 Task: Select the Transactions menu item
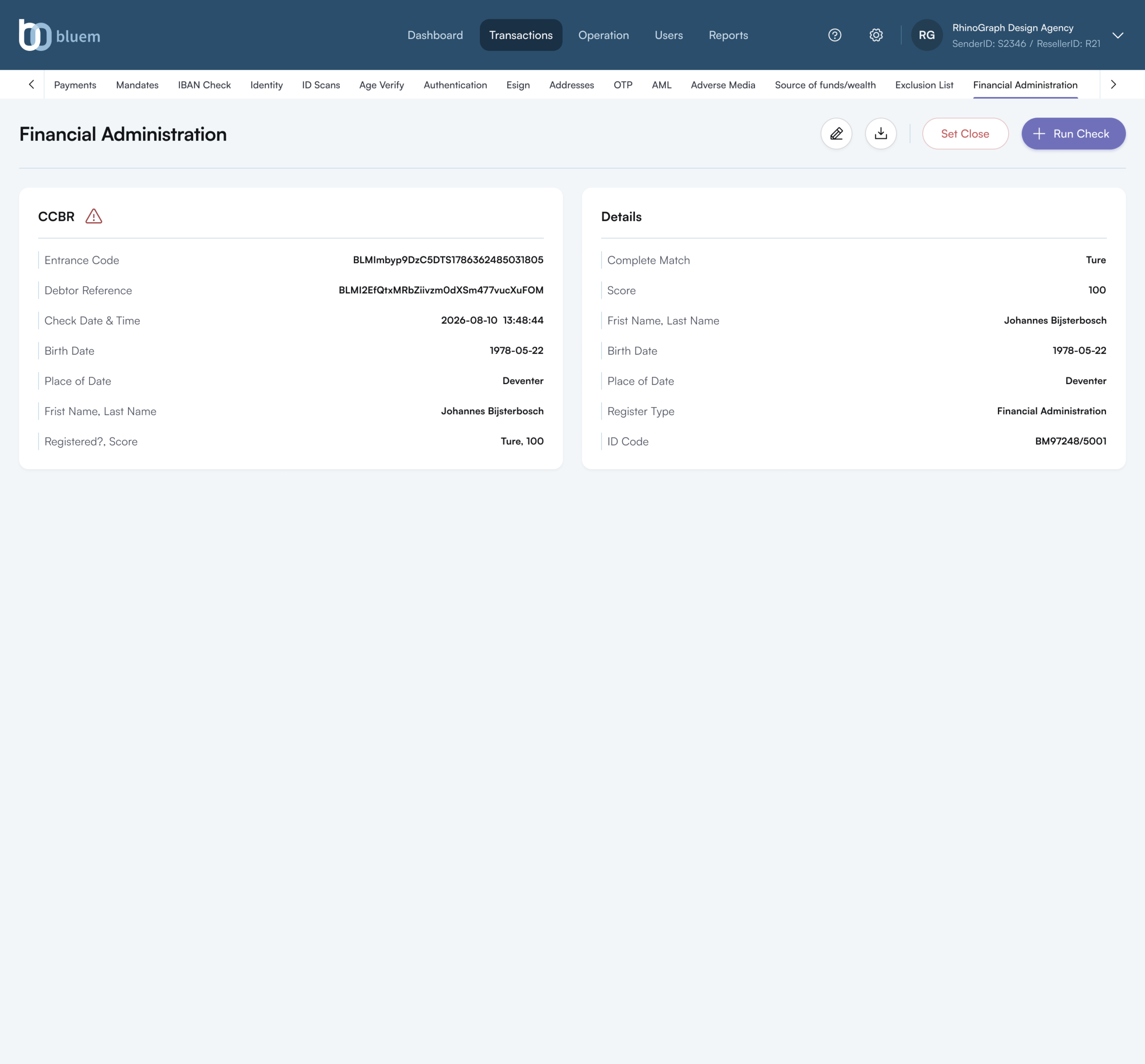point(521,35)
